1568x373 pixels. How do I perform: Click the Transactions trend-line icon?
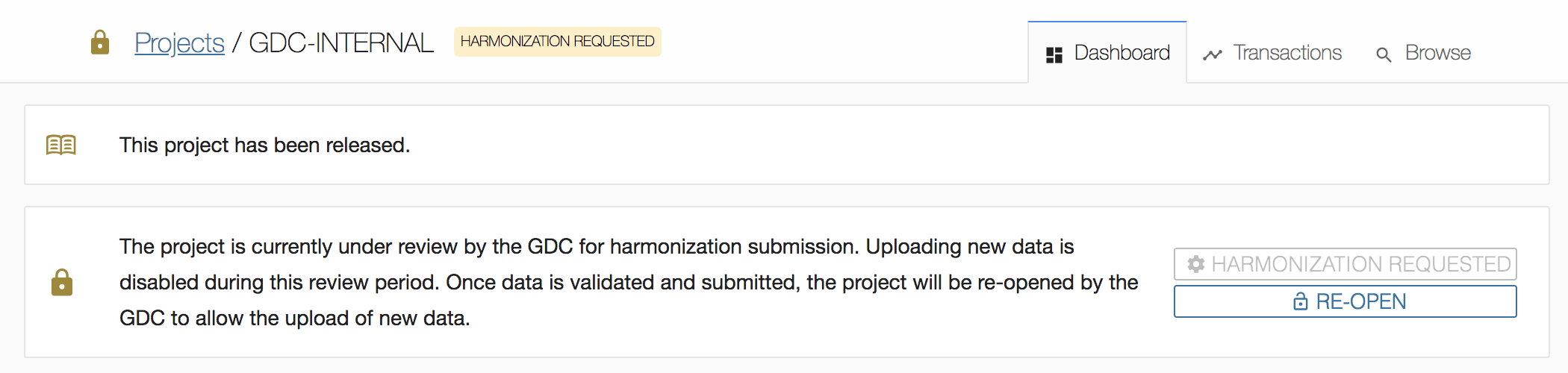(x=1213, y=54)
